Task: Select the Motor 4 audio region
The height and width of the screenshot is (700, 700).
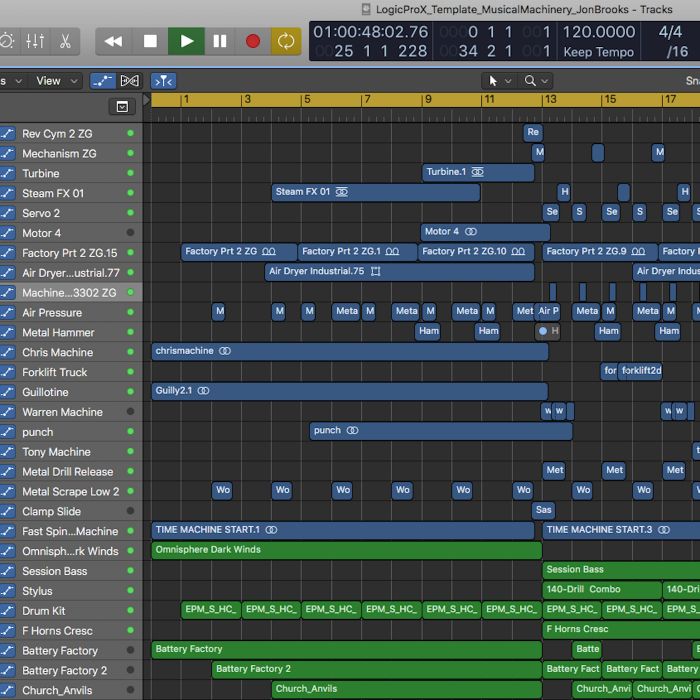Action: 485,232
